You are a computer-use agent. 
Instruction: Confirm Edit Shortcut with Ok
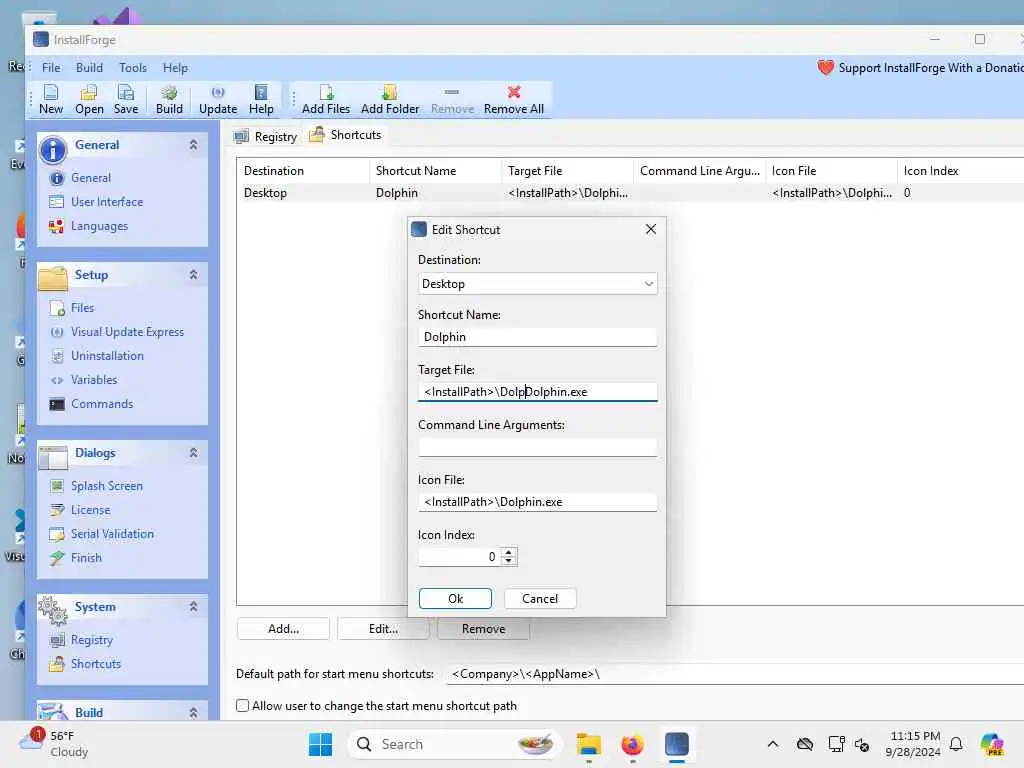tap(455, 599)
